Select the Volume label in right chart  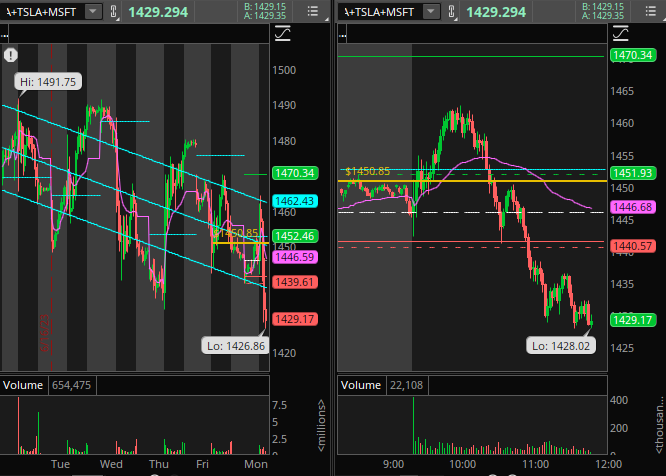click(x=360, y=385)
